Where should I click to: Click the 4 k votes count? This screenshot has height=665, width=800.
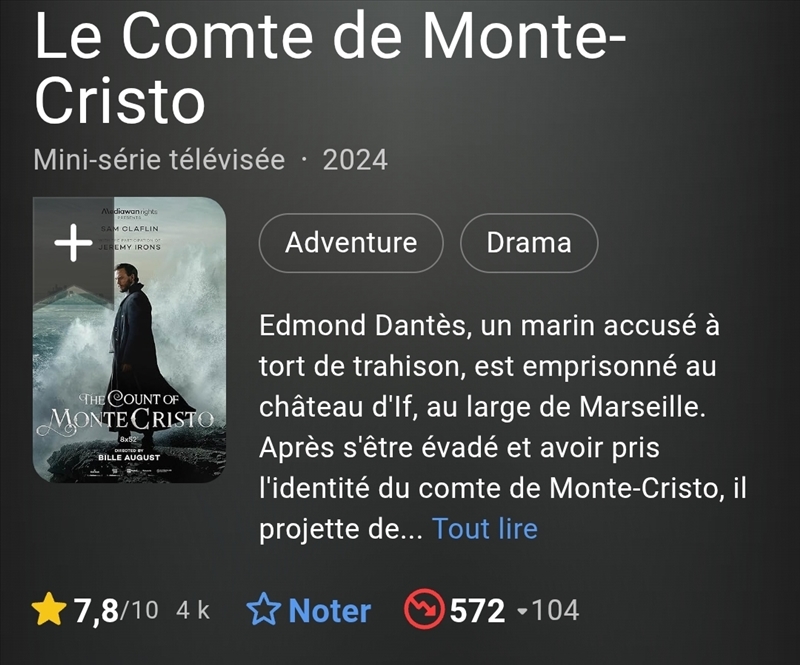[193, 610]
